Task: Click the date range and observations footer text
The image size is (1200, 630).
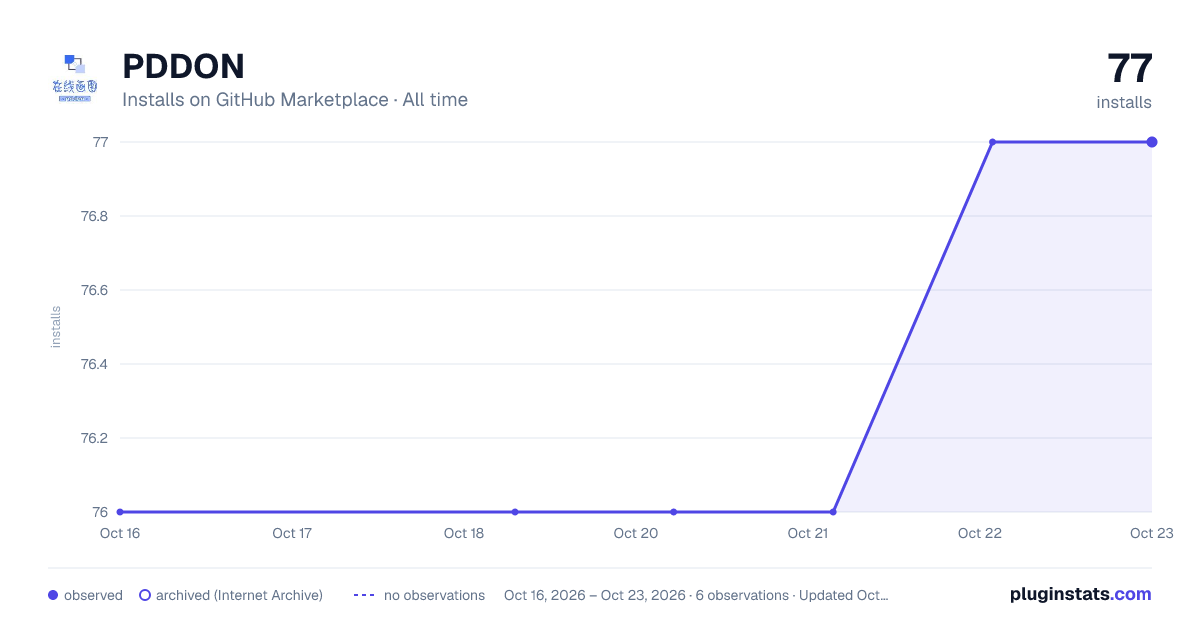Action: click(x=696, y=595)
